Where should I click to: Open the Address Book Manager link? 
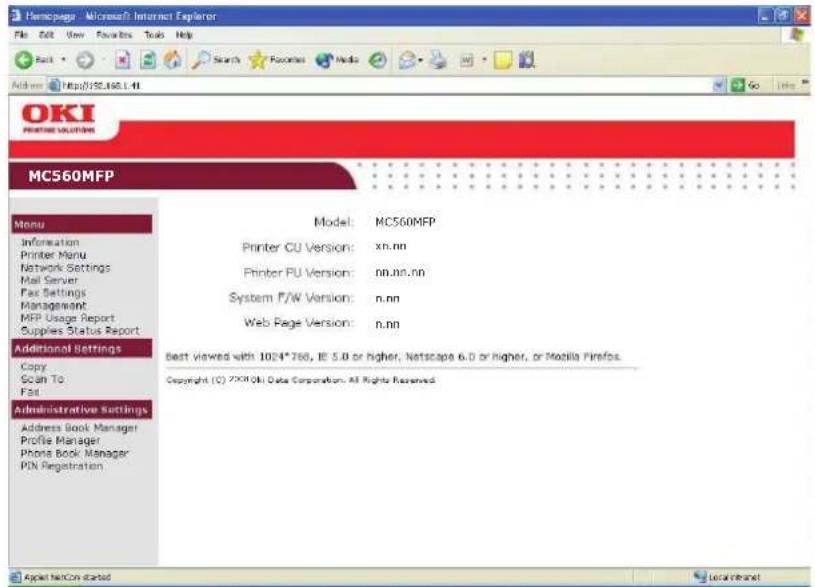point(79,428)
